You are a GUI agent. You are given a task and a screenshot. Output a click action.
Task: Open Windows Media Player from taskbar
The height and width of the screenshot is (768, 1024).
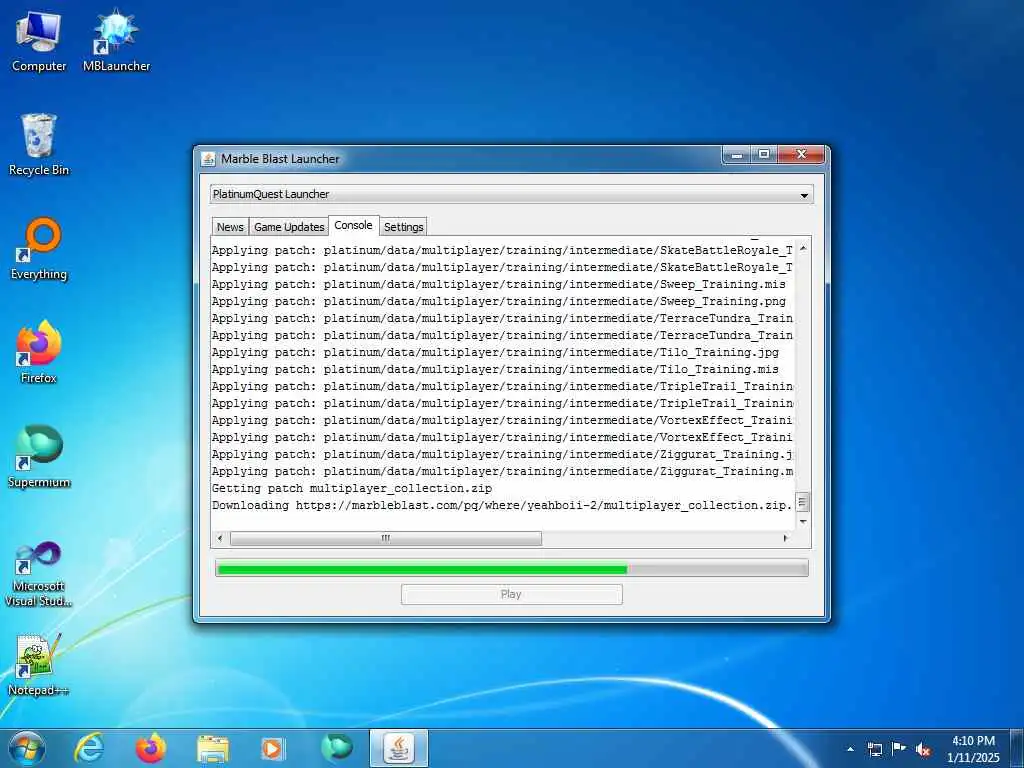click(273, 748)
